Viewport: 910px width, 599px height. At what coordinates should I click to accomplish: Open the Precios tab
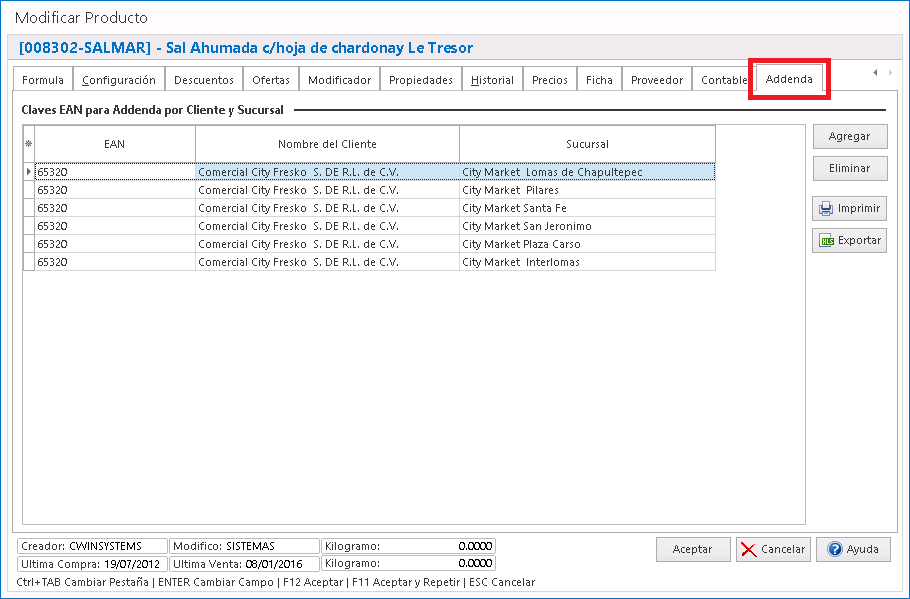(x=549, y=78)
